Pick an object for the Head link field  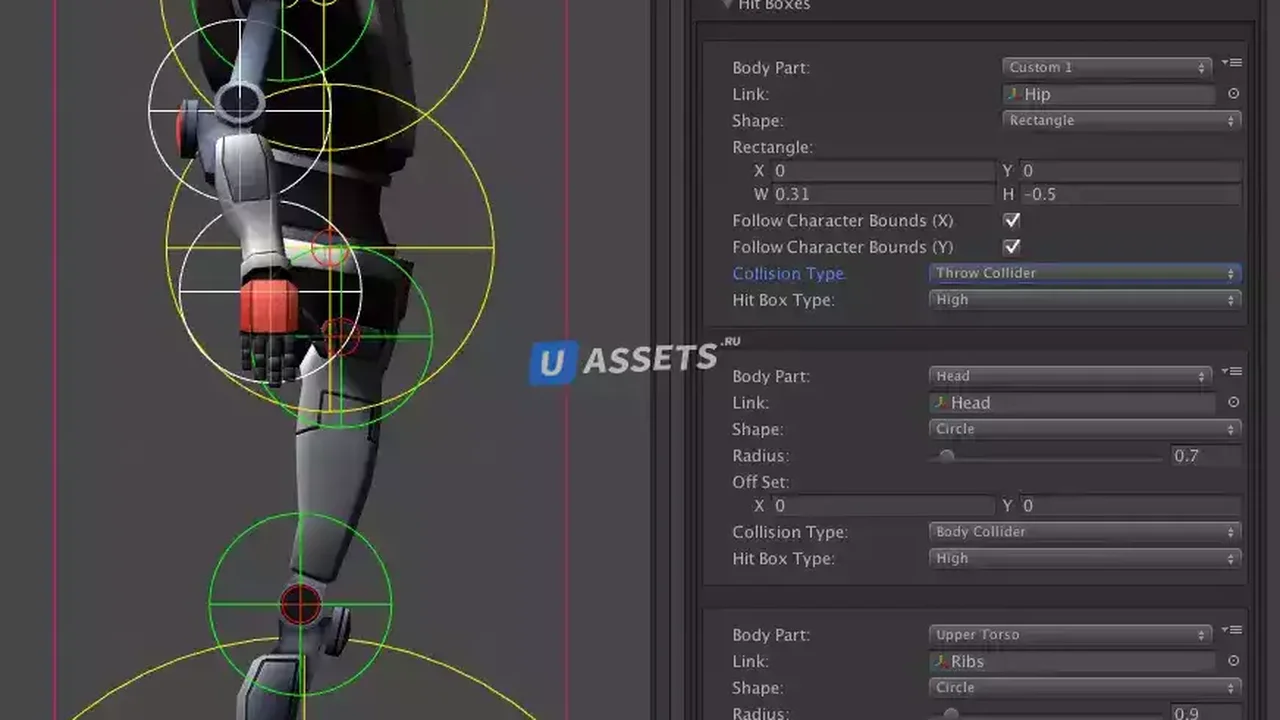(1233, 403)
